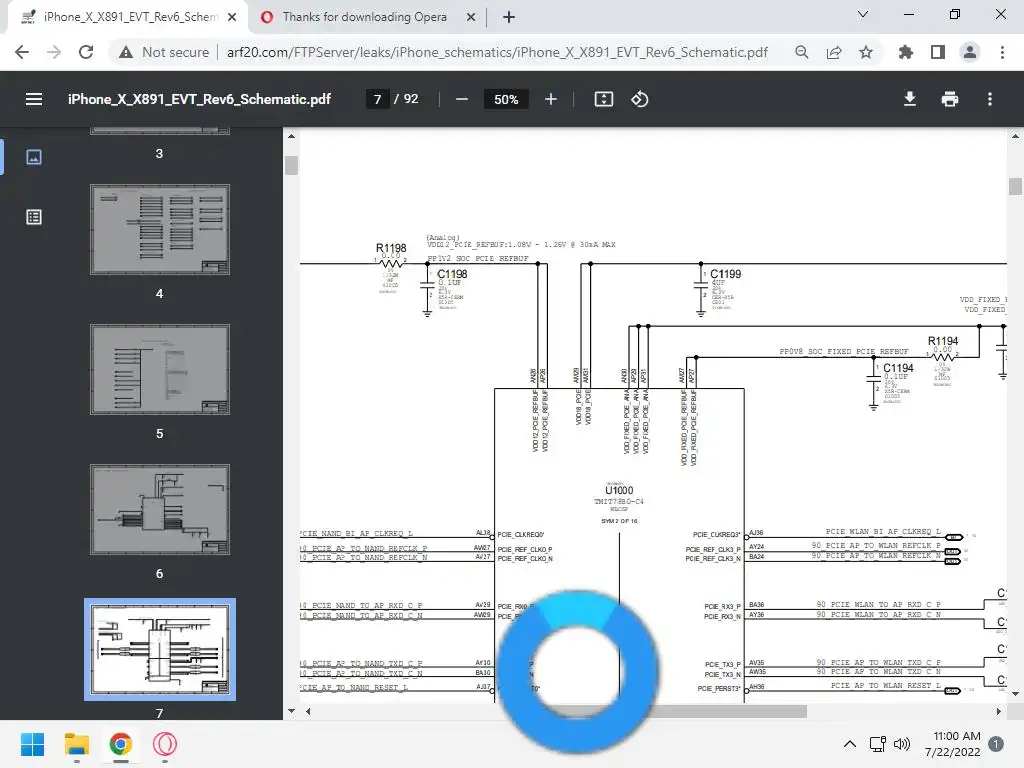Click the C1199 capacitor label

pyautogui.click(x=726, y=274)
